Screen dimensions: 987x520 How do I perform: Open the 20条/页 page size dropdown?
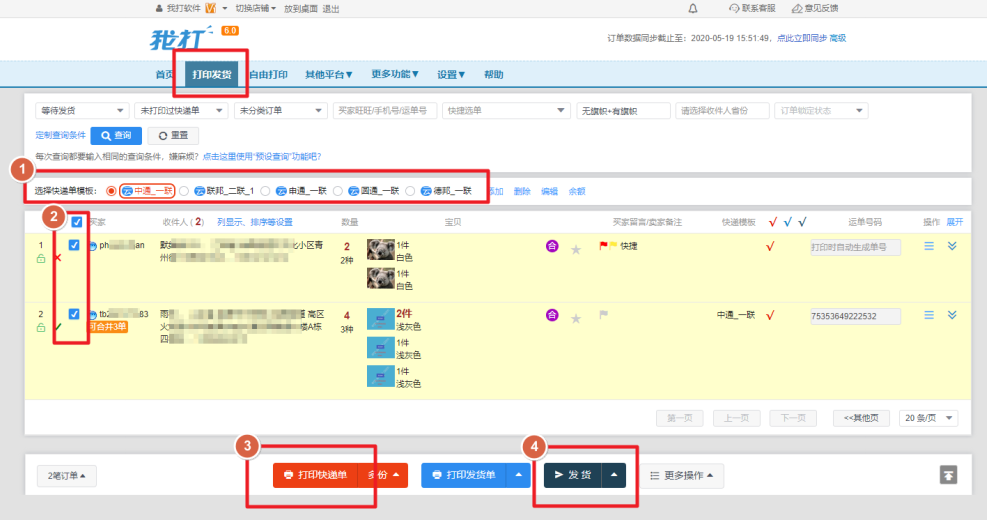pyautogui.click(x=929, y=418)
